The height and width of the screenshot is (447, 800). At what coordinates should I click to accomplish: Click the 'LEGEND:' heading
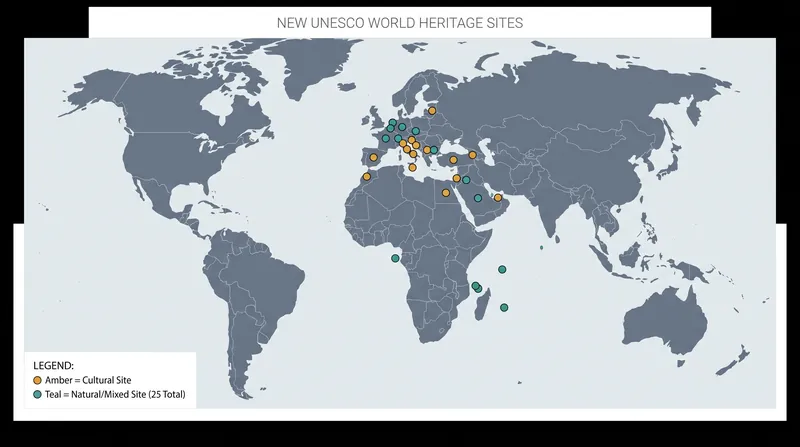point(54,366)
